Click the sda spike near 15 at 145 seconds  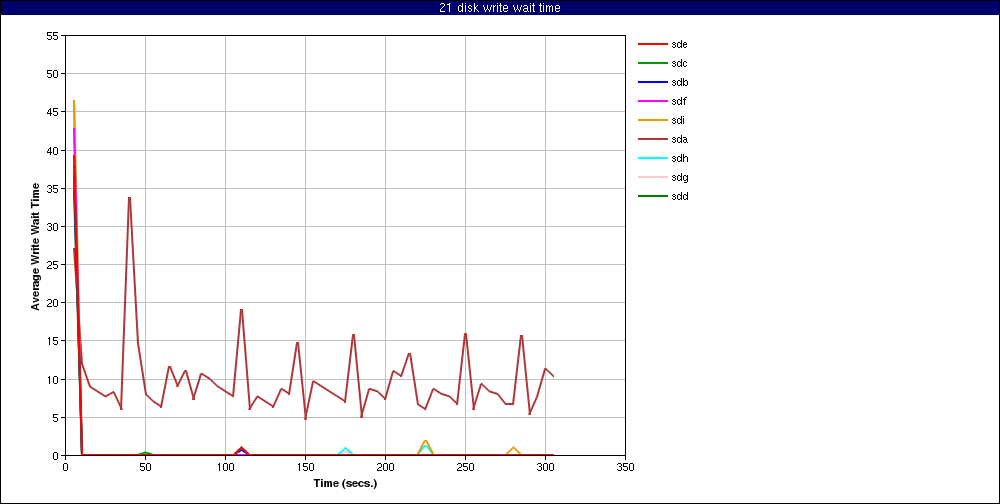[x=297, y=343]
